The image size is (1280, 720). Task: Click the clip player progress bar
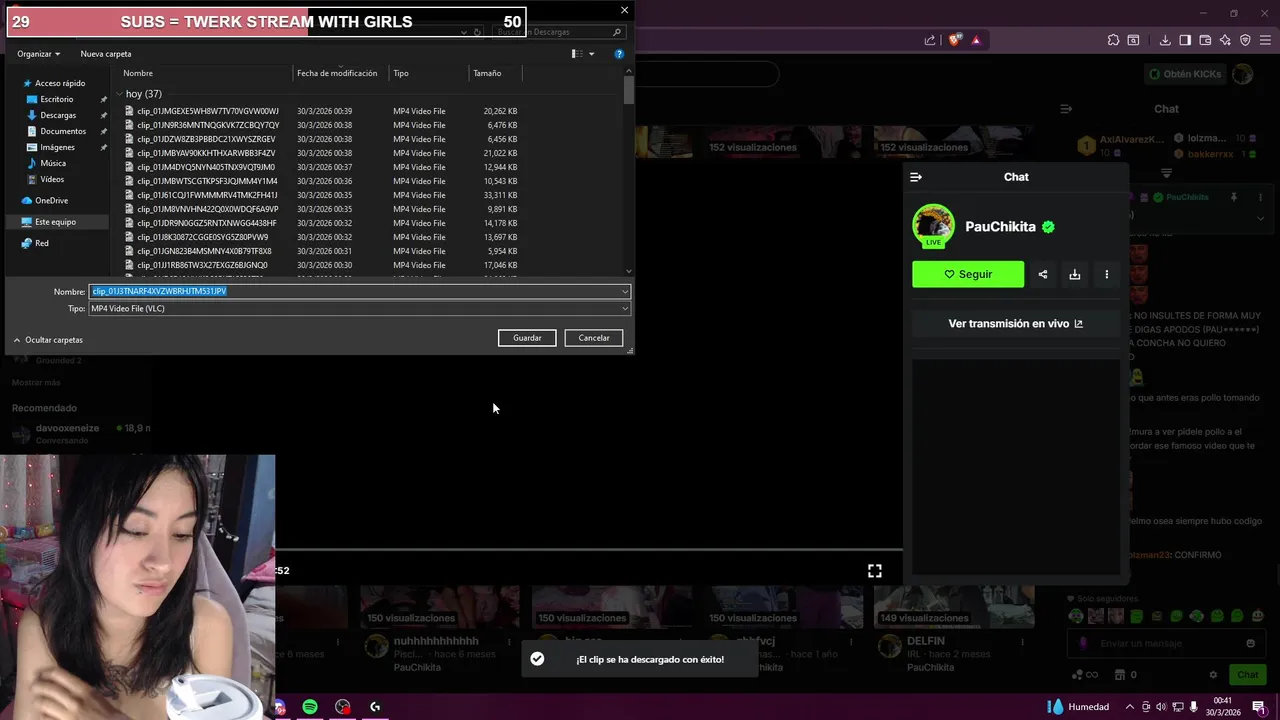pos(590,550)
